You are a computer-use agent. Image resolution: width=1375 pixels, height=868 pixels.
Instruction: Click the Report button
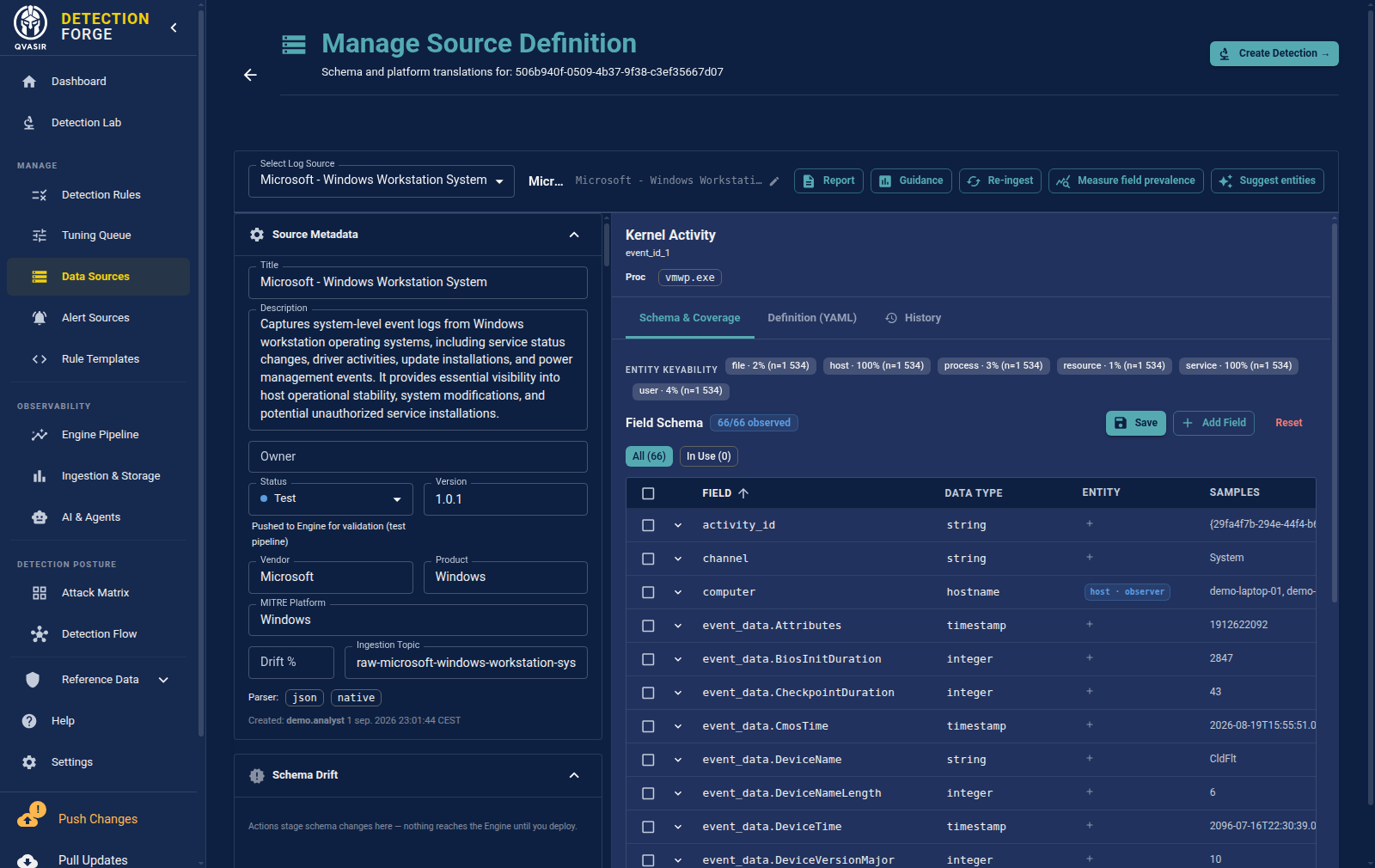click(x=828, y=180)
